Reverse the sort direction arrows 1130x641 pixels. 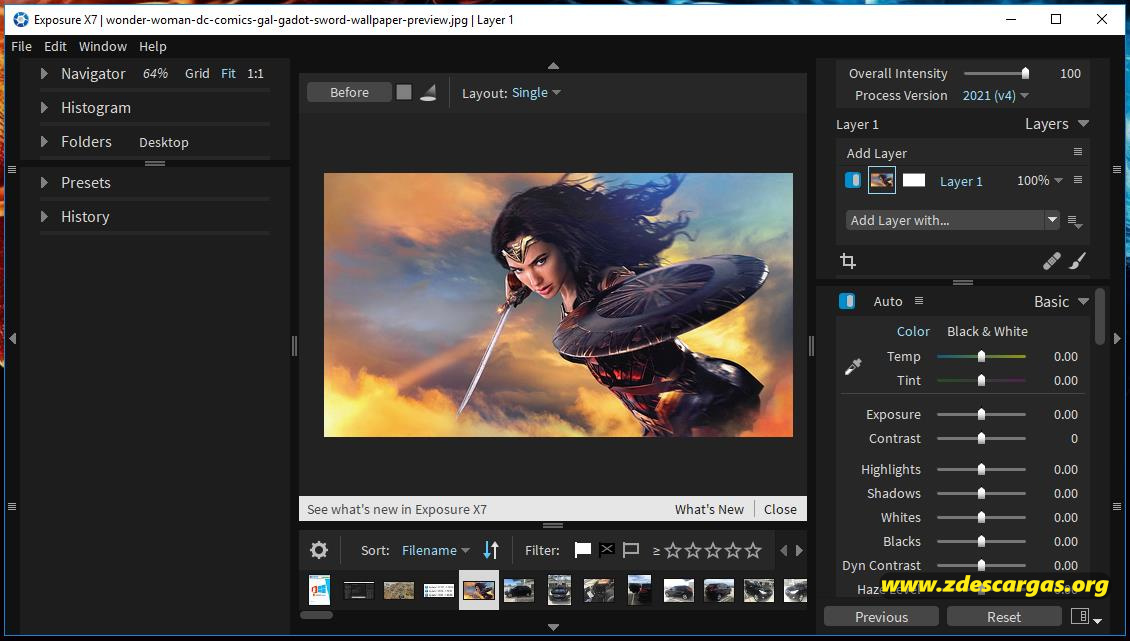pos(491,550)
